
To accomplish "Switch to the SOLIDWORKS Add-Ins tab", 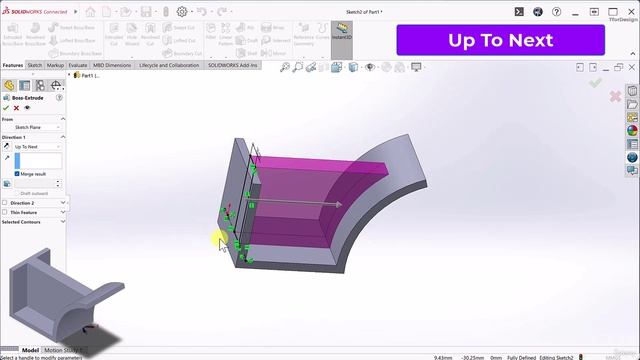I will pyautogui.click(x=233, y=65).
